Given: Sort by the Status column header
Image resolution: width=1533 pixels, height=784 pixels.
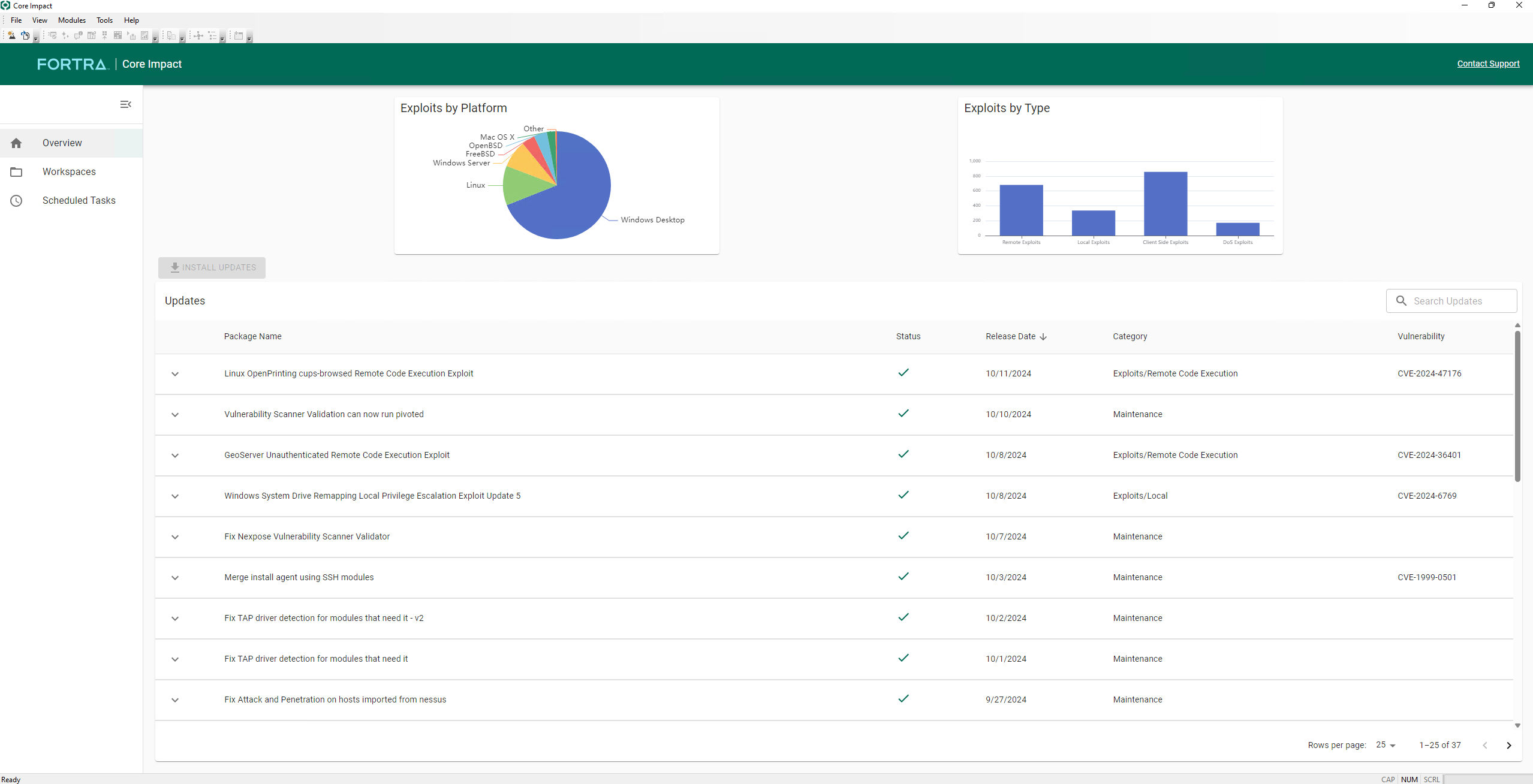Looking at the screenshot, I should tap(908, 336).
